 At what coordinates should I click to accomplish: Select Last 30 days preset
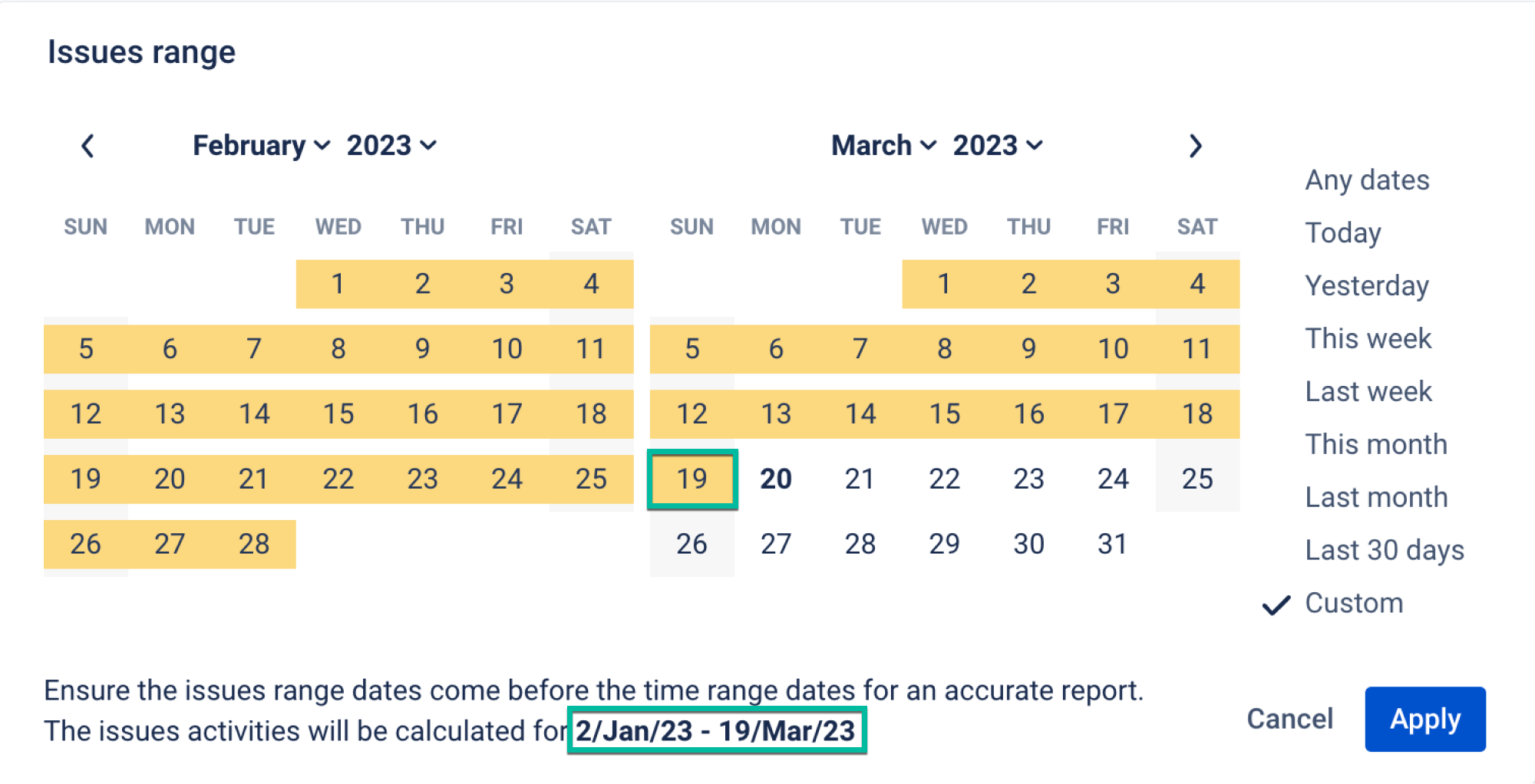coord(1385,550)
